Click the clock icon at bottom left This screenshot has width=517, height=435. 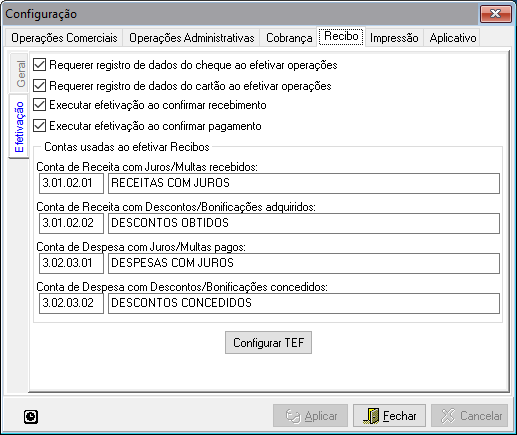coord(31,417)
